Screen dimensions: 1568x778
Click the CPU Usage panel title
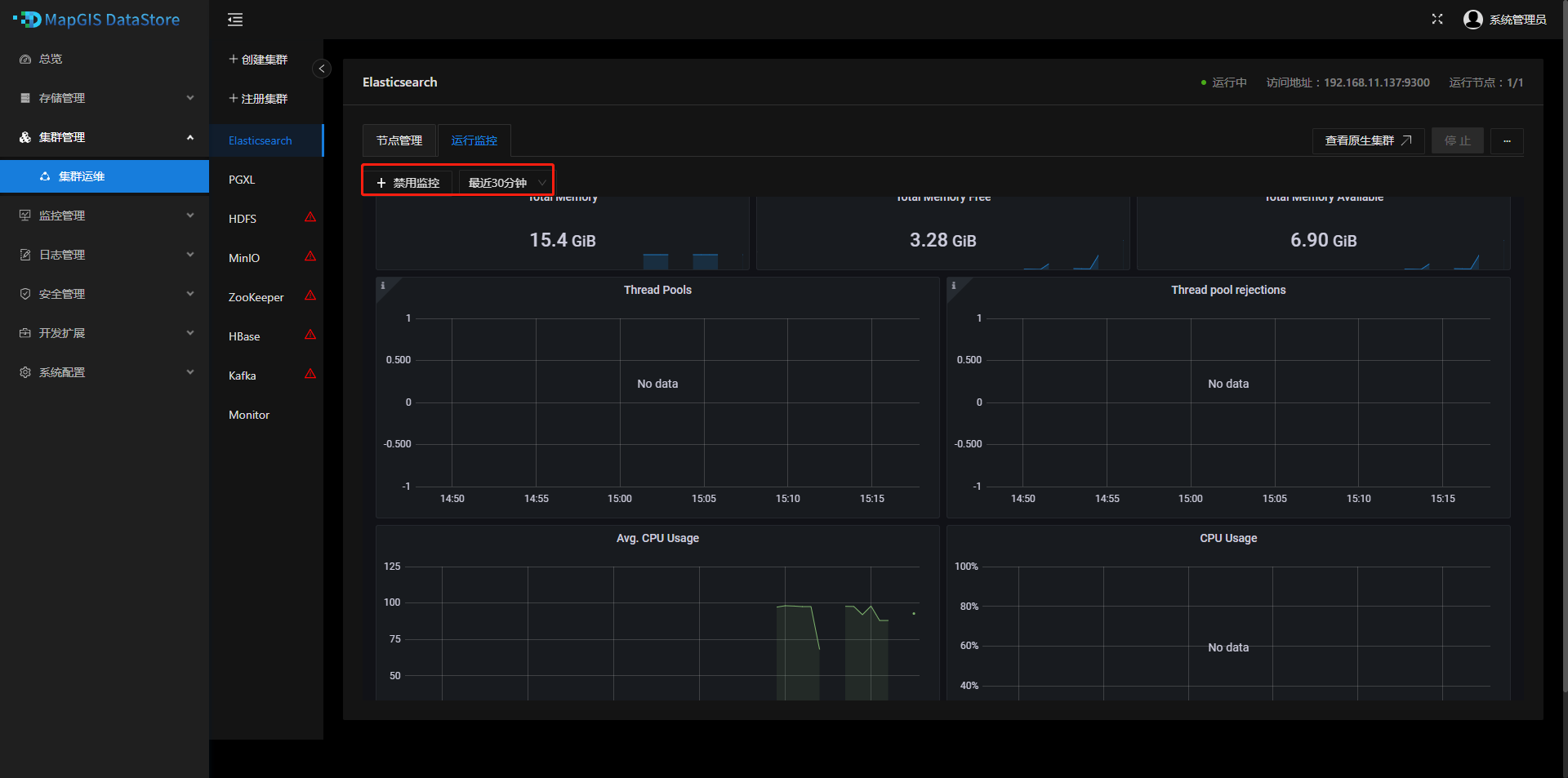point(1228,538)
